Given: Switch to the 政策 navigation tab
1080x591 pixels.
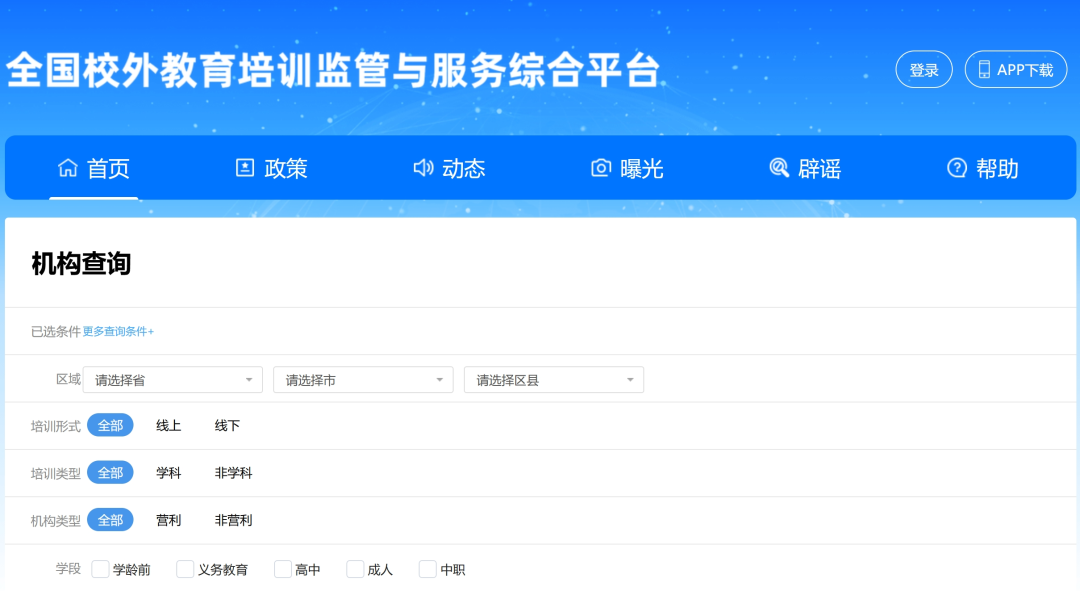Looking at the screenshot, I should [285, 169].
